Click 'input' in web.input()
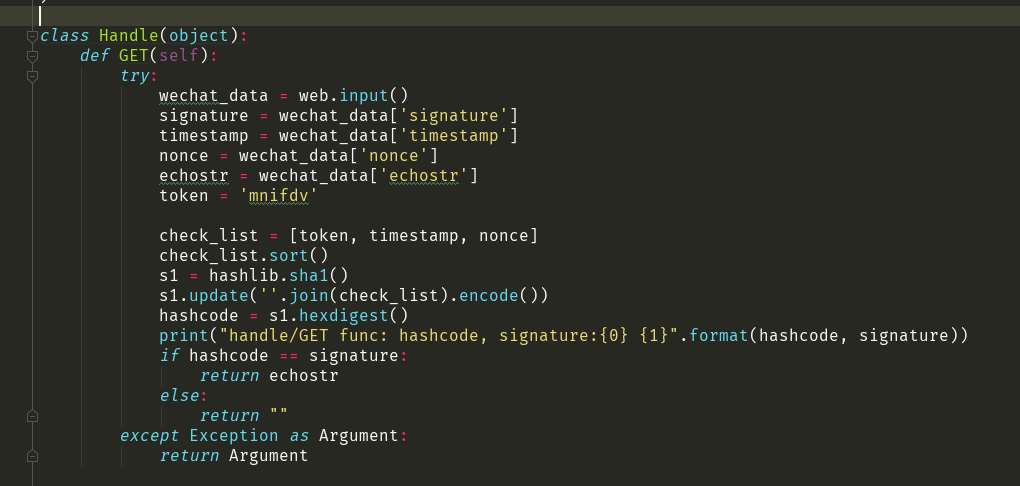Screen dimensions: 1020x486 pyautogui.click(x=363, y=96)
